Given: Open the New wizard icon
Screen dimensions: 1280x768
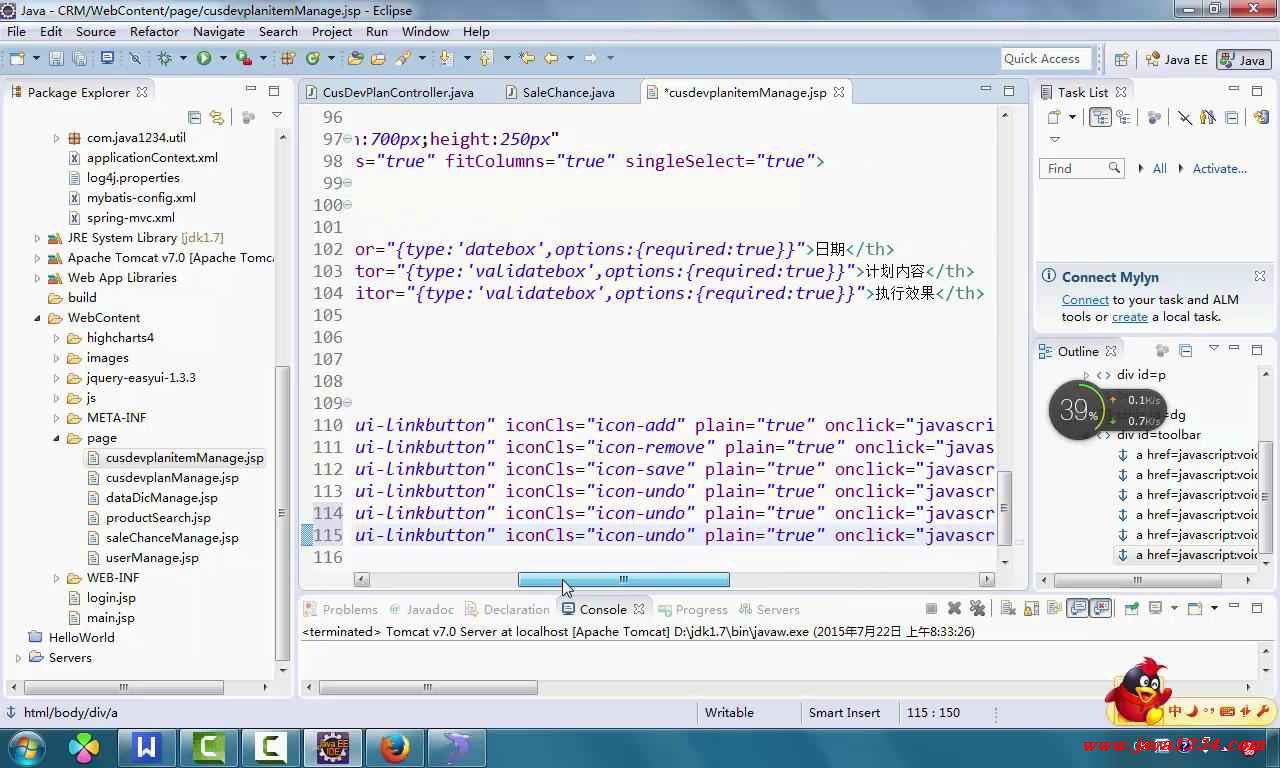Looking at the screenshot, I should [17, 59].
